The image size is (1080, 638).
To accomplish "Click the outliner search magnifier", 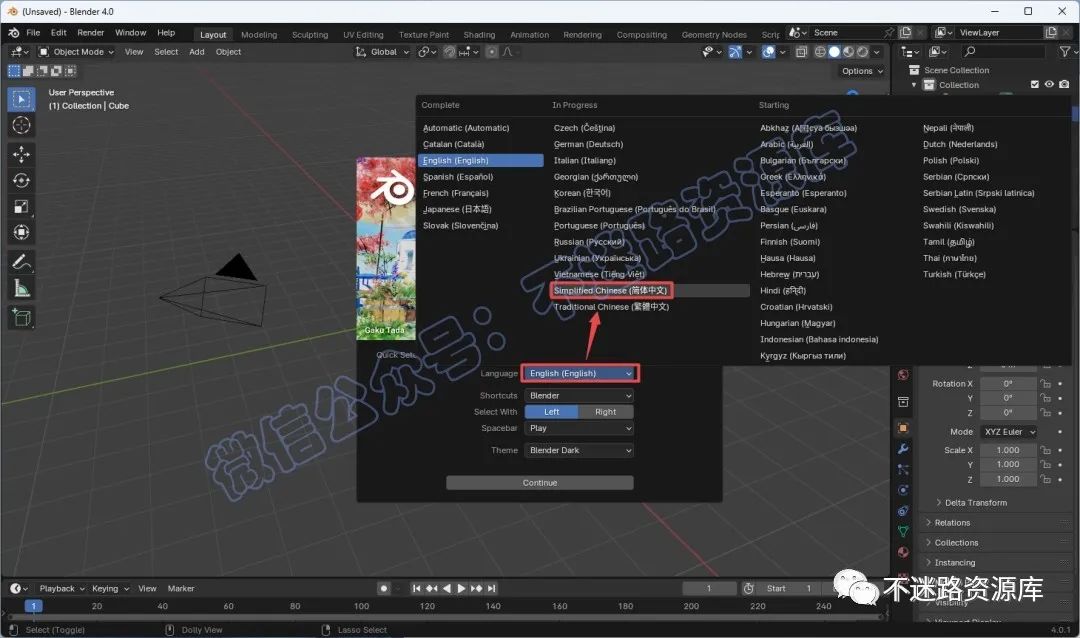I will coord(970,52).
